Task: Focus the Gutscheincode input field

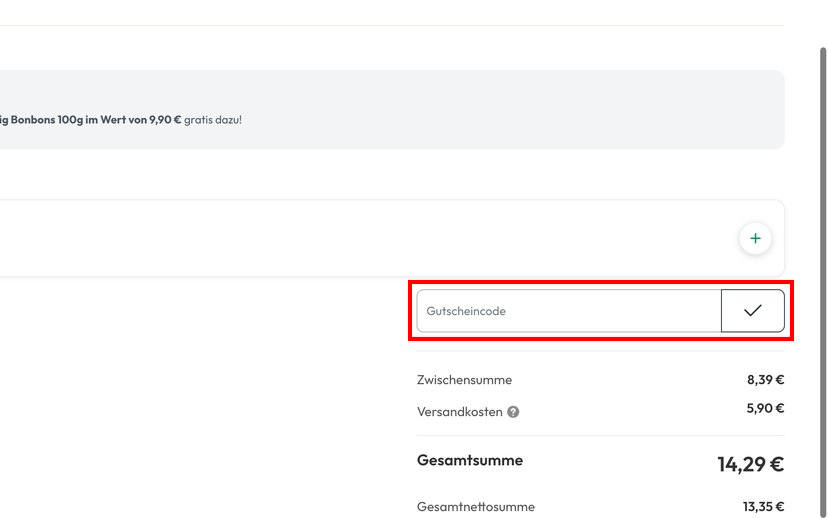Action: [569, 310]
